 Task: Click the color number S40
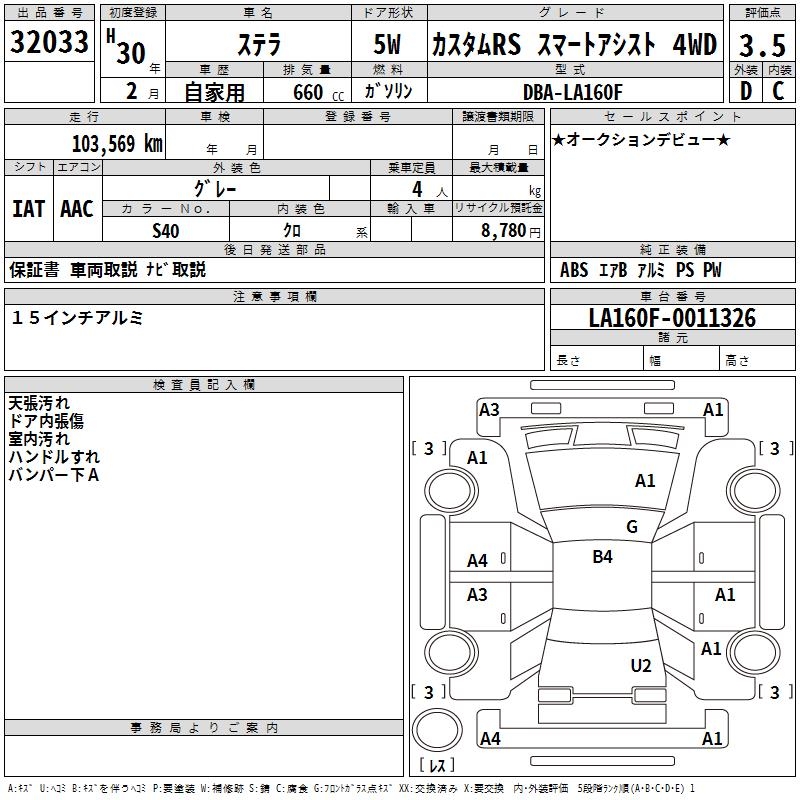point(166,231)
